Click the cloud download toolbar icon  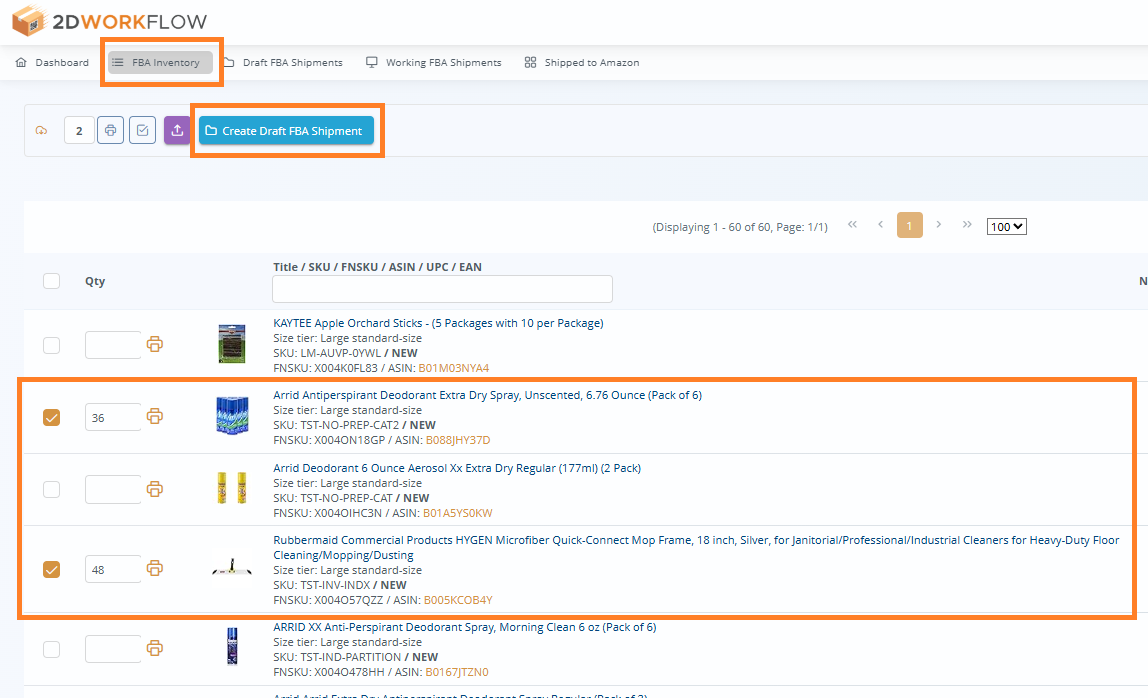coord(40,130)
